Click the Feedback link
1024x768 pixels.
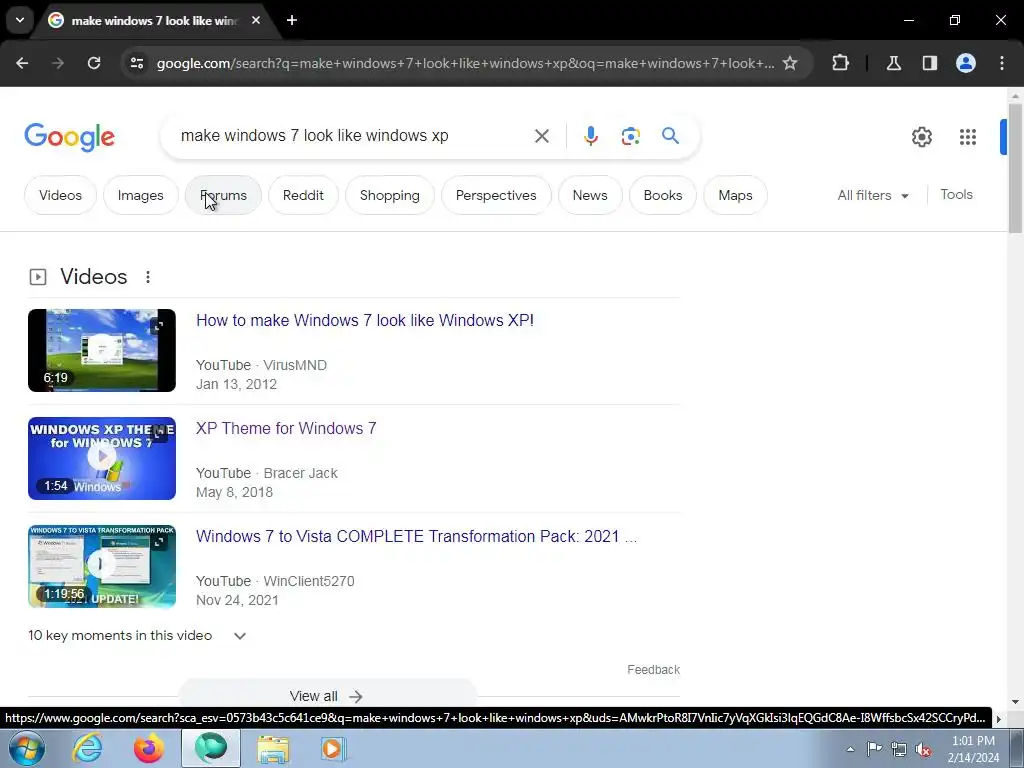tap(653, 669)
